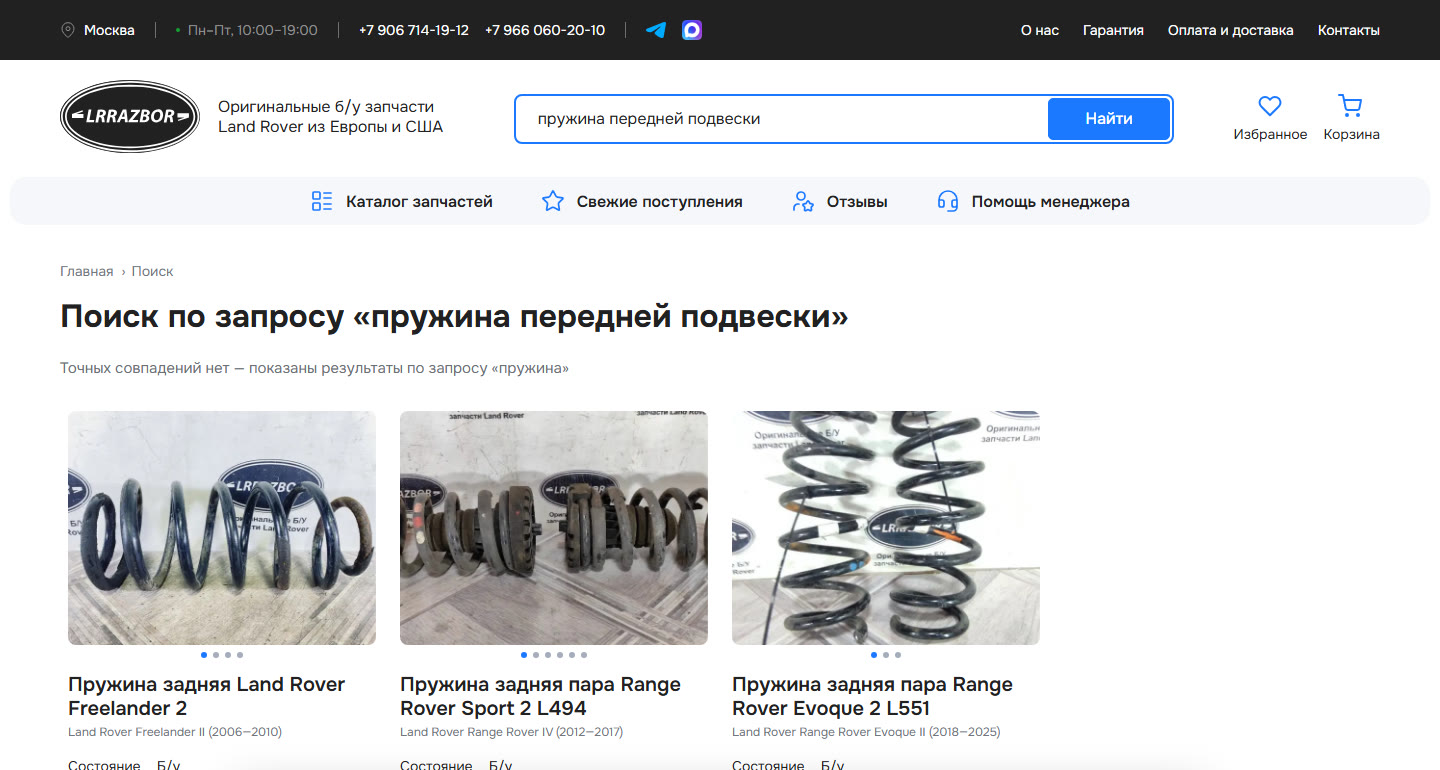Open the Telegram messenger icon

656,30
